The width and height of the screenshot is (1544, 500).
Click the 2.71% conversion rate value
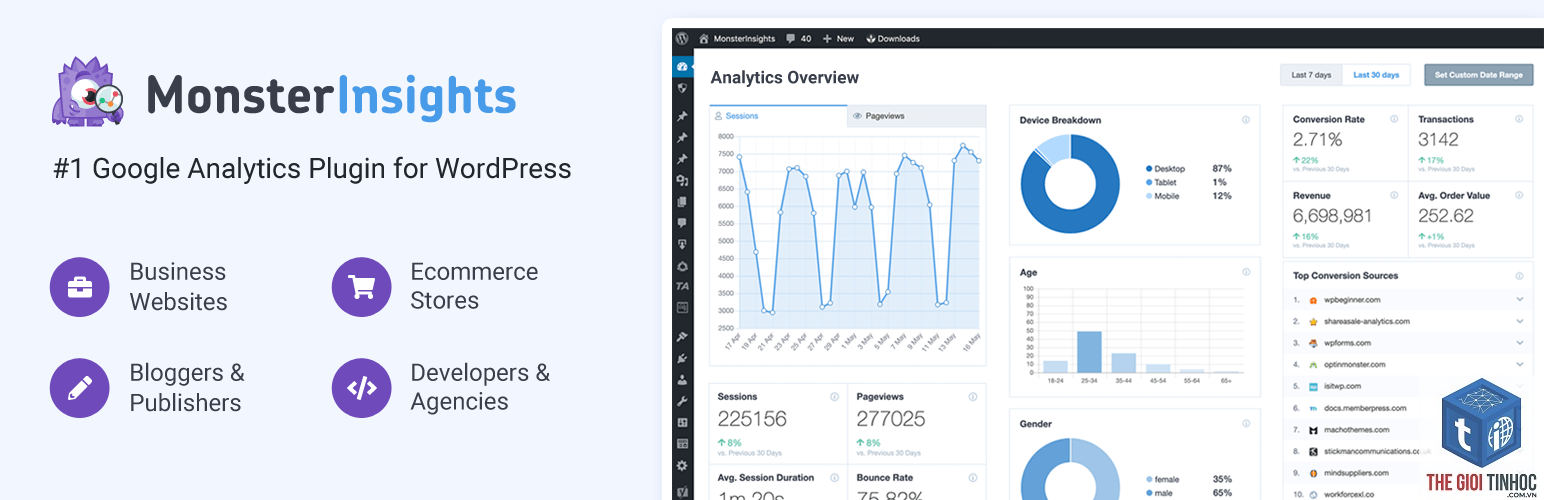[x=1317, y=140]
